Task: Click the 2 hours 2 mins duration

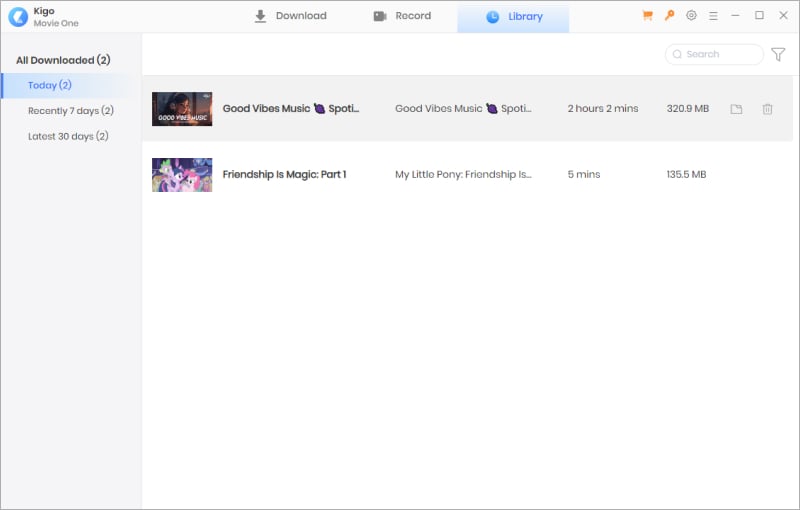Action: click(x=603, y=109)
